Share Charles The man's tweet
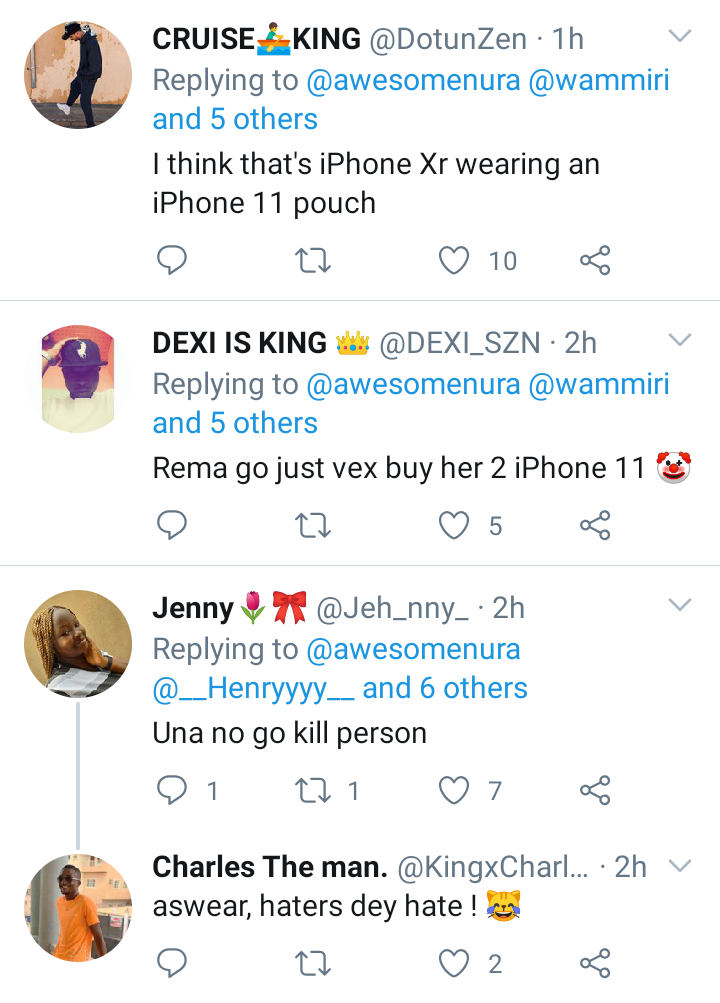Screen dimensions: 720x1003 pyautogui.click(x=595, y=963)
